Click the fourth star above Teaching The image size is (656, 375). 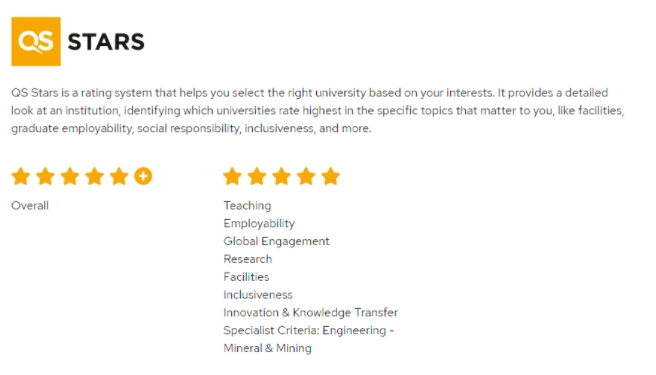click(306, 176)
